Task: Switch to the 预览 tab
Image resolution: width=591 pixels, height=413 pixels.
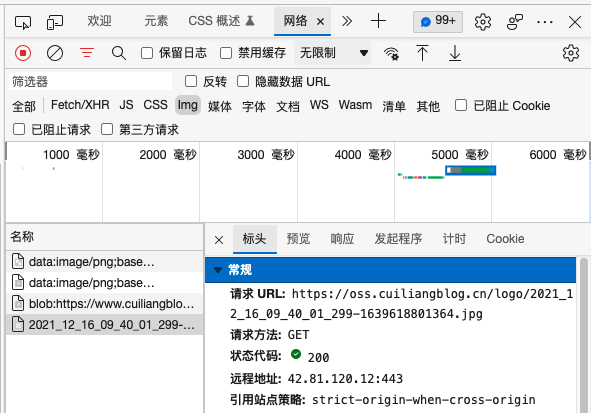Action: coord(298,239)
